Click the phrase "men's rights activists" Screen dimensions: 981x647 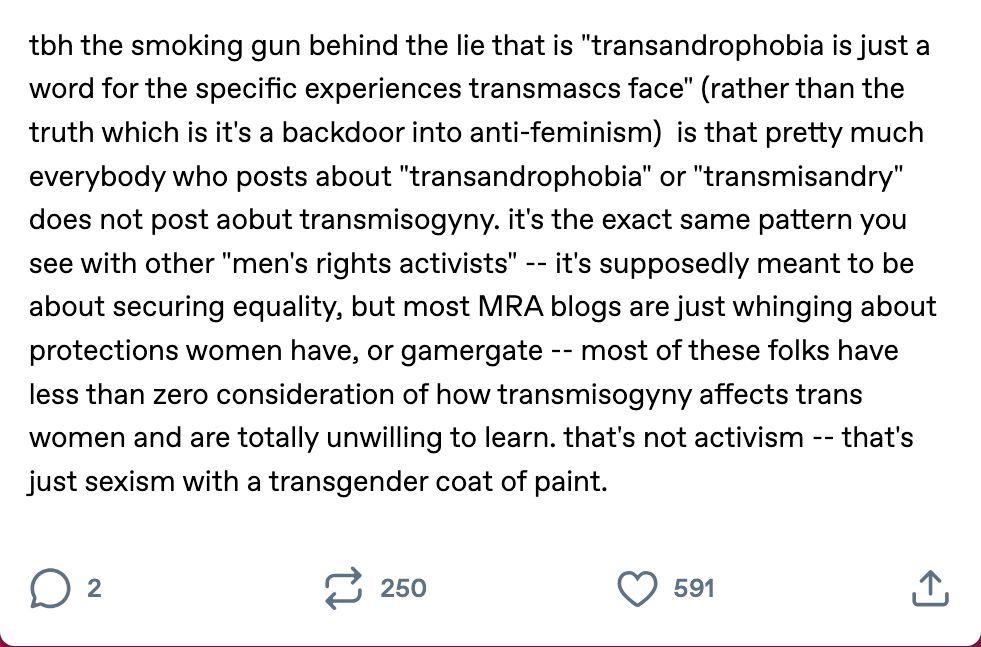click(369, 263)
